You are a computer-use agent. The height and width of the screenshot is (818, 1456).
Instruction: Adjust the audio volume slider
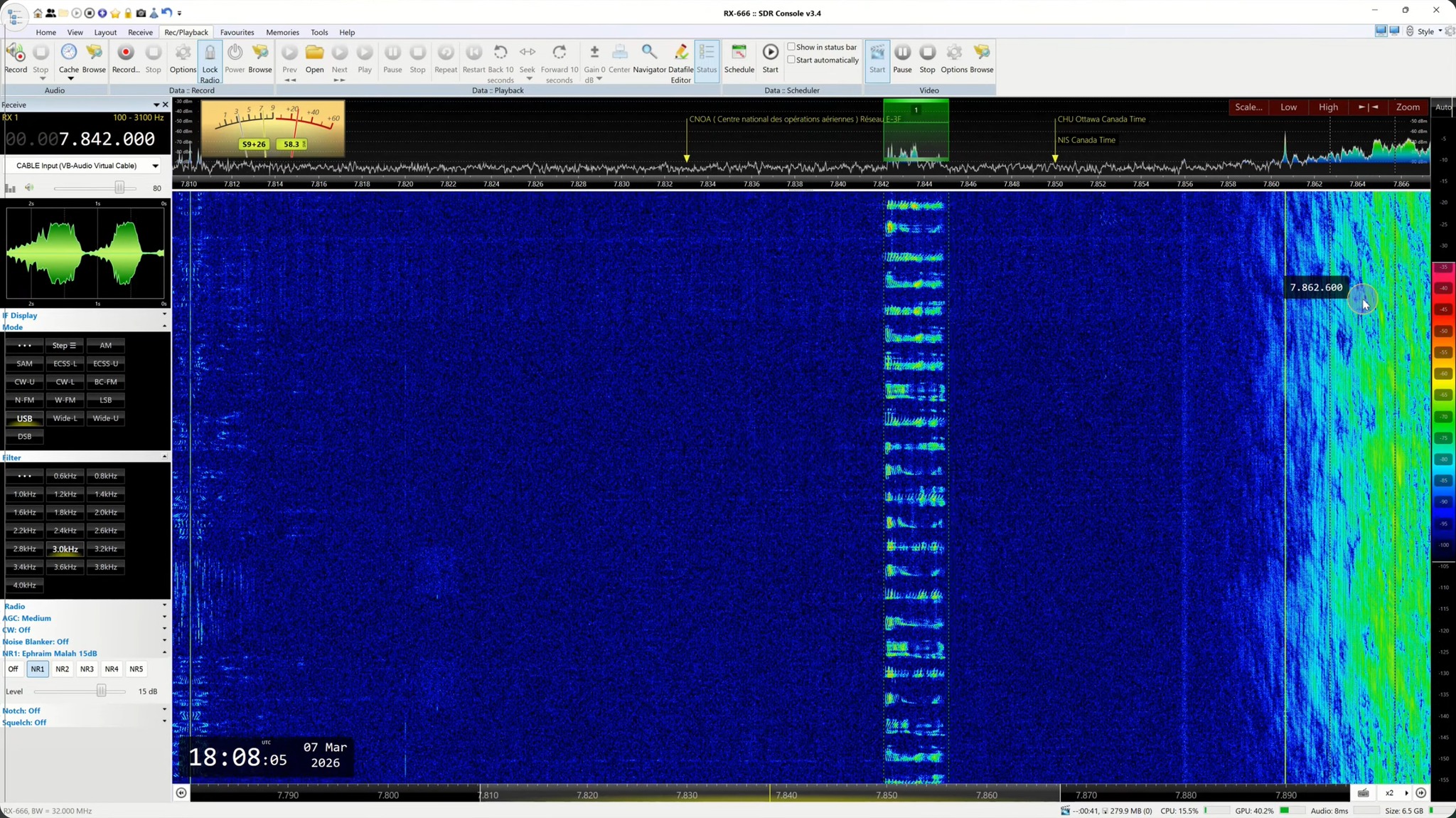(119, 188)
